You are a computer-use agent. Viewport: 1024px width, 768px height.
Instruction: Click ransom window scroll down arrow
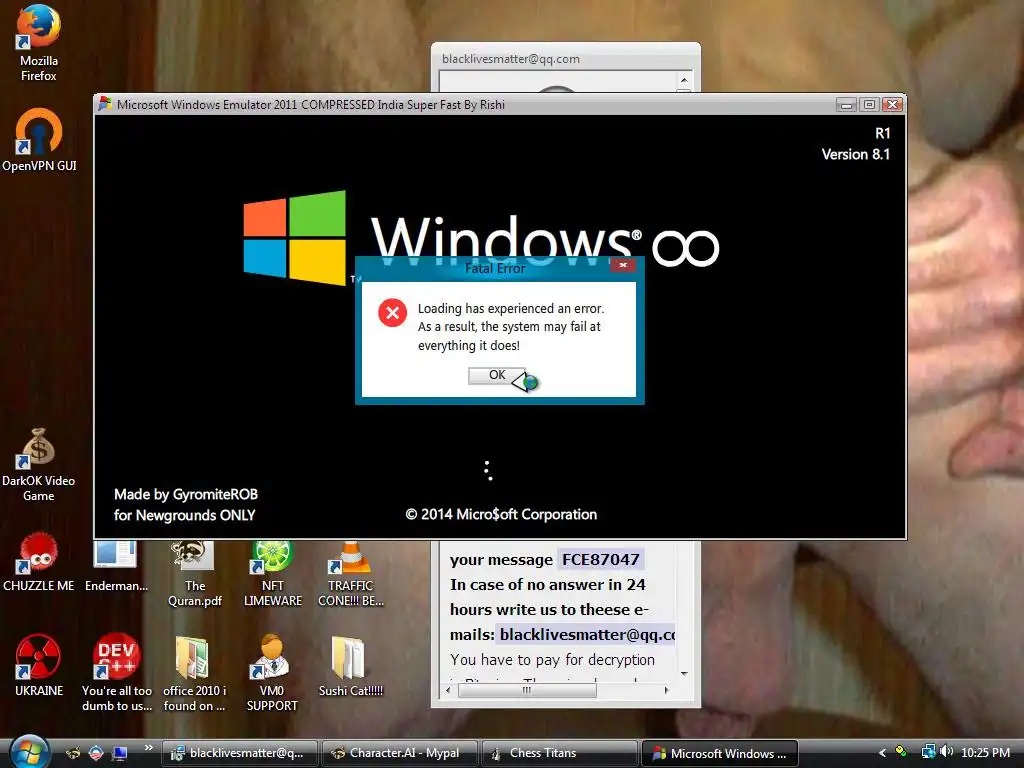684,673
